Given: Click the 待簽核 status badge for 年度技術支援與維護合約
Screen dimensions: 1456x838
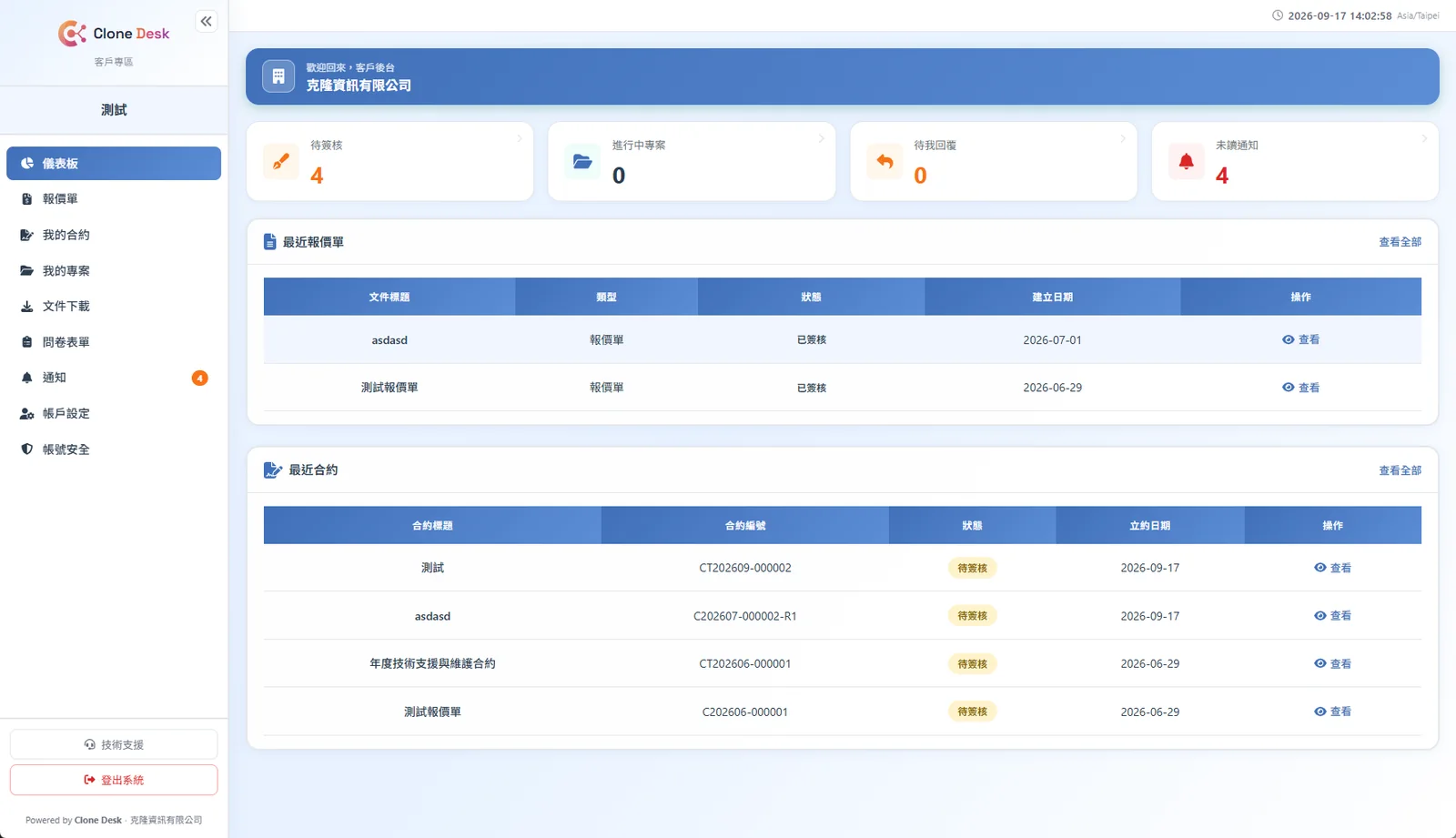Looking at the screenshot, I should [x=972, y=664].
